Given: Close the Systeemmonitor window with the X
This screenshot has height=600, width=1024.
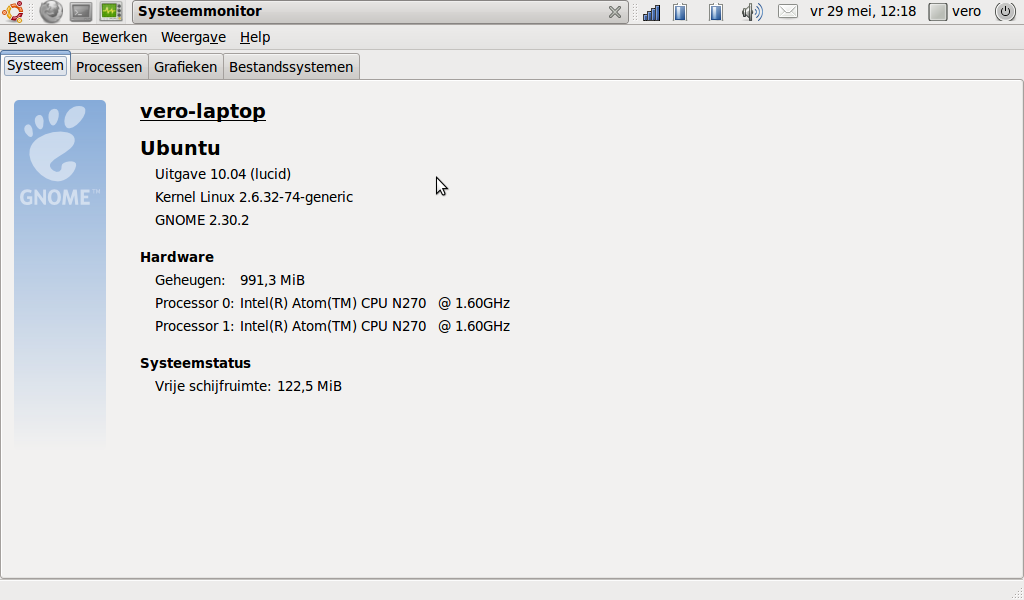Looking at the screenshot, I should (615, 12).
